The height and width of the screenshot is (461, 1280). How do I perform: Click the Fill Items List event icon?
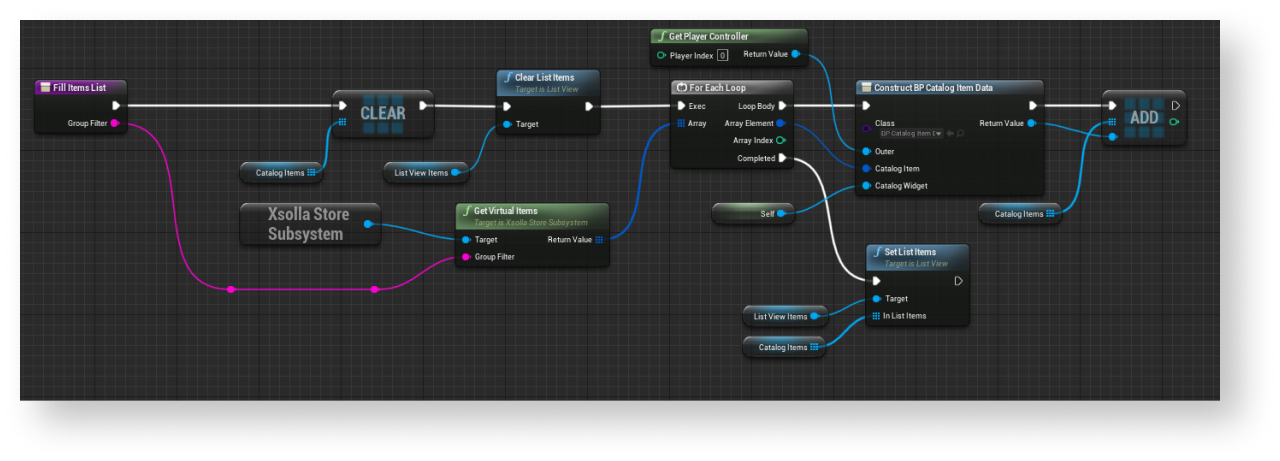(x=44, y=88)
